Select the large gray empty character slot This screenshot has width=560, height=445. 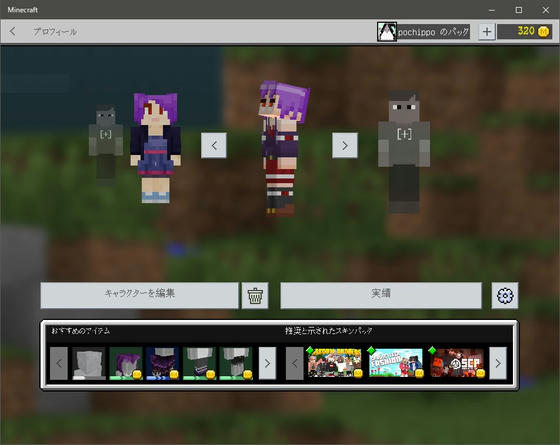(x=404, y=152)
